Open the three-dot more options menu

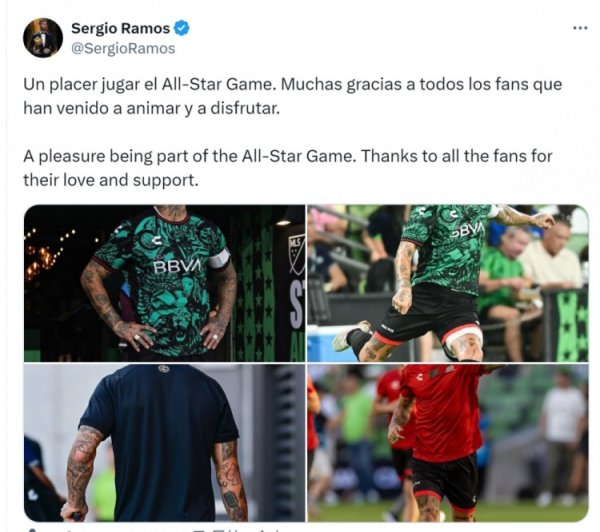pyautogui.click(x=580, y=28)
